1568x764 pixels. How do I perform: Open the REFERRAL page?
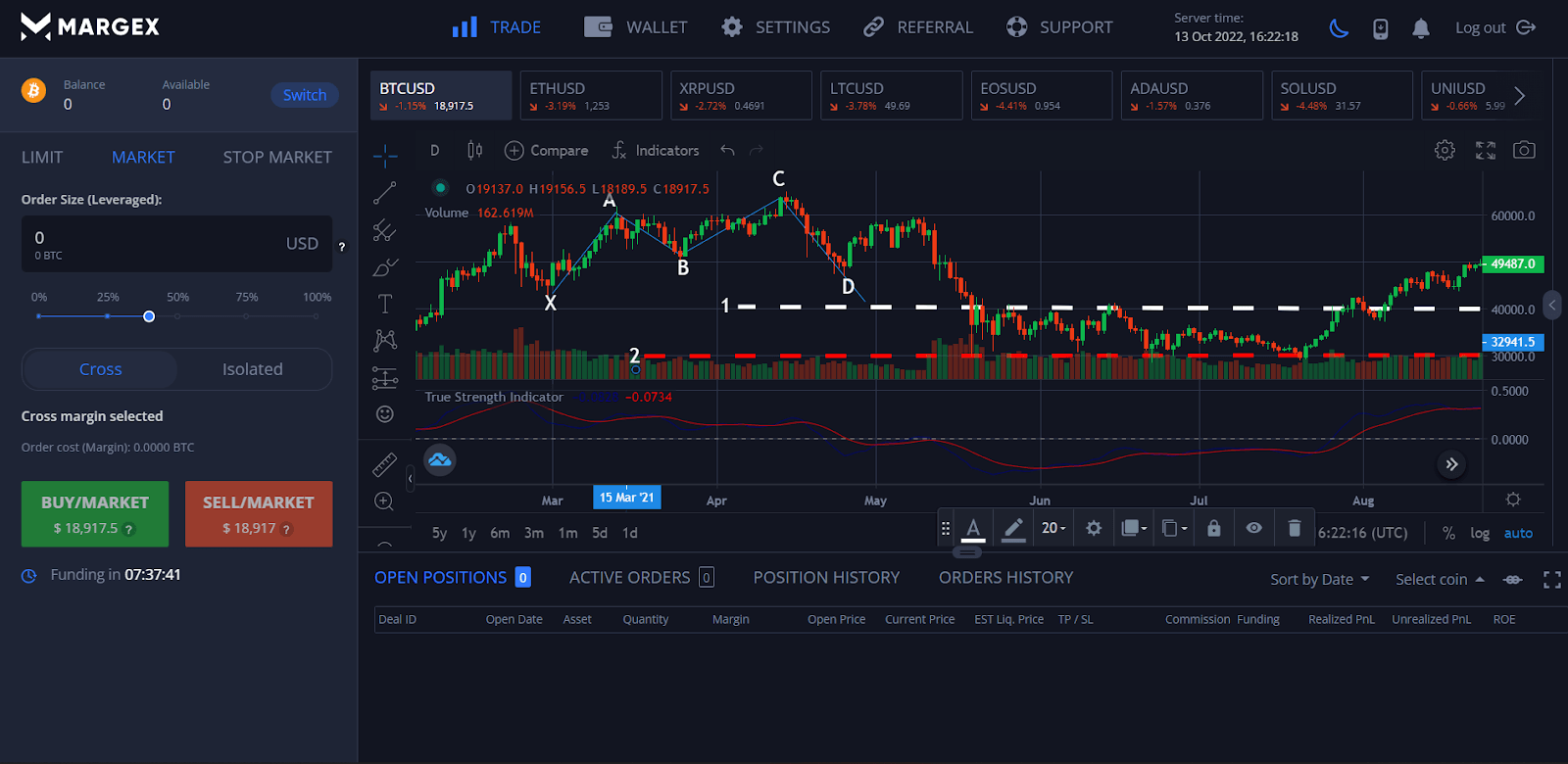918,27
